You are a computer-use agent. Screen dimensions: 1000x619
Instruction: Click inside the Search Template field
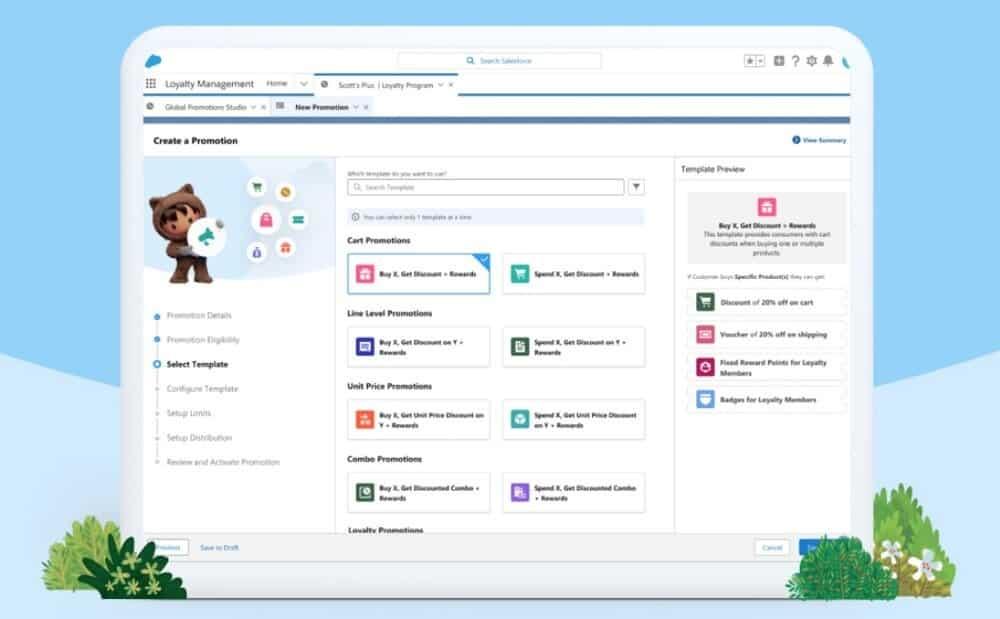click(486, 187)
